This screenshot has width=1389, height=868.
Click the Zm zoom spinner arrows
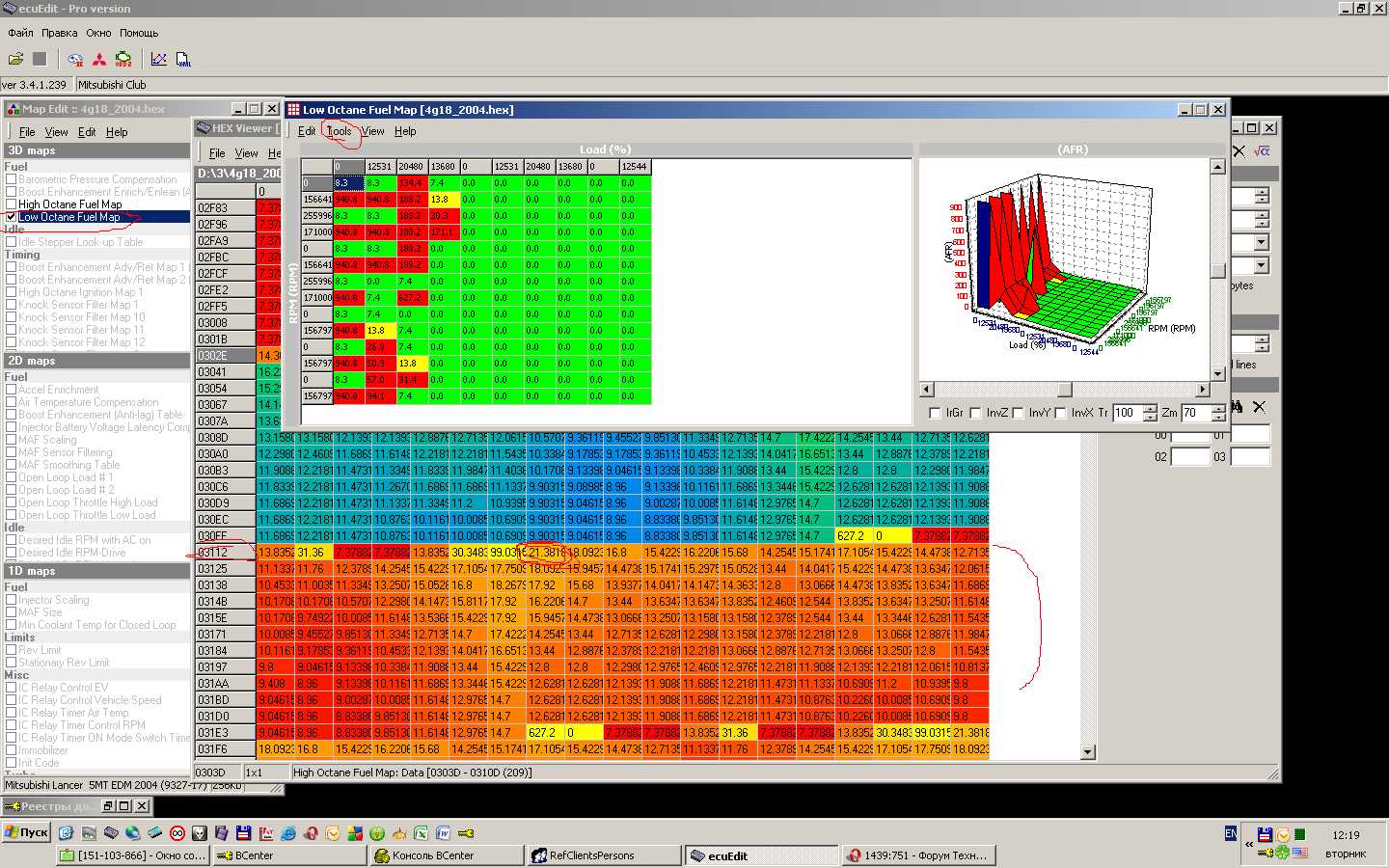click(x=1218, y=413)
